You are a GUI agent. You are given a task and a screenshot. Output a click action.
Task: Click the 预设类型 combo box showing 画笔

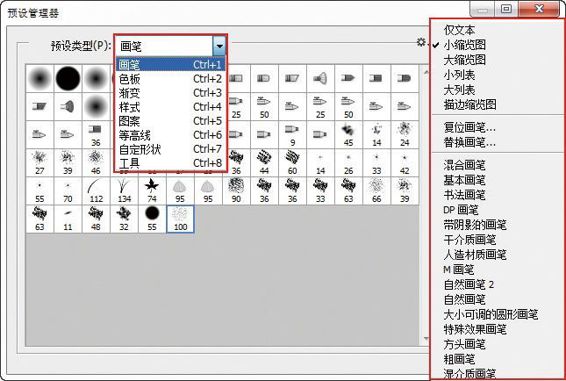coord(170,46)
